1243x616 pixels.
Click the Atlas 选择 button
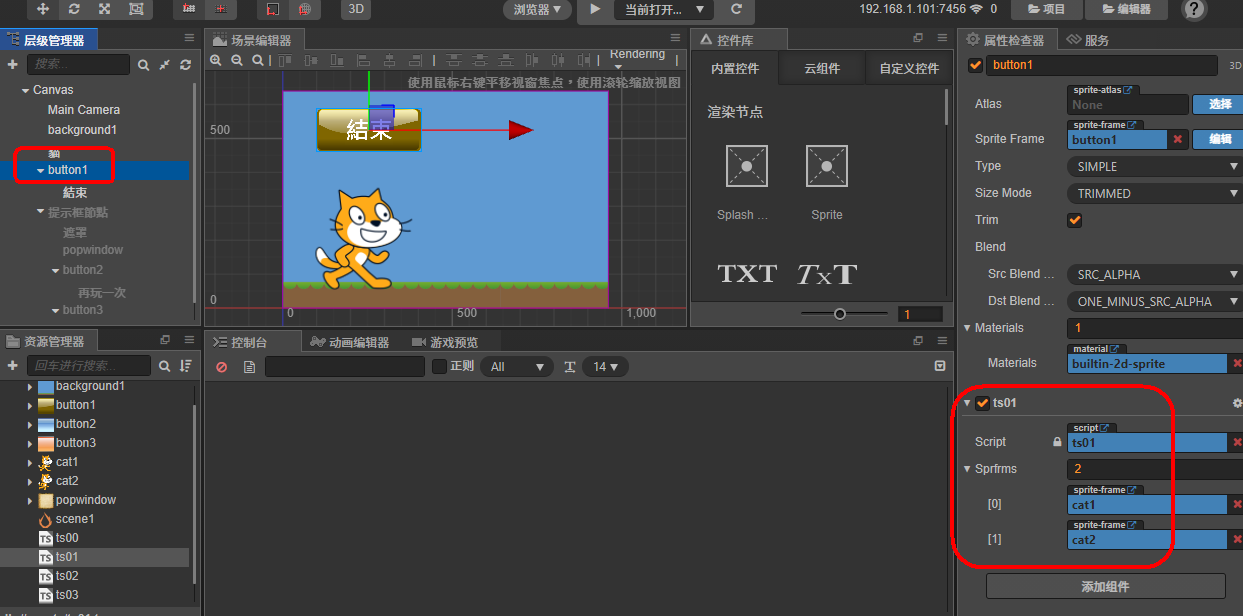click(x=1220, y=104)
